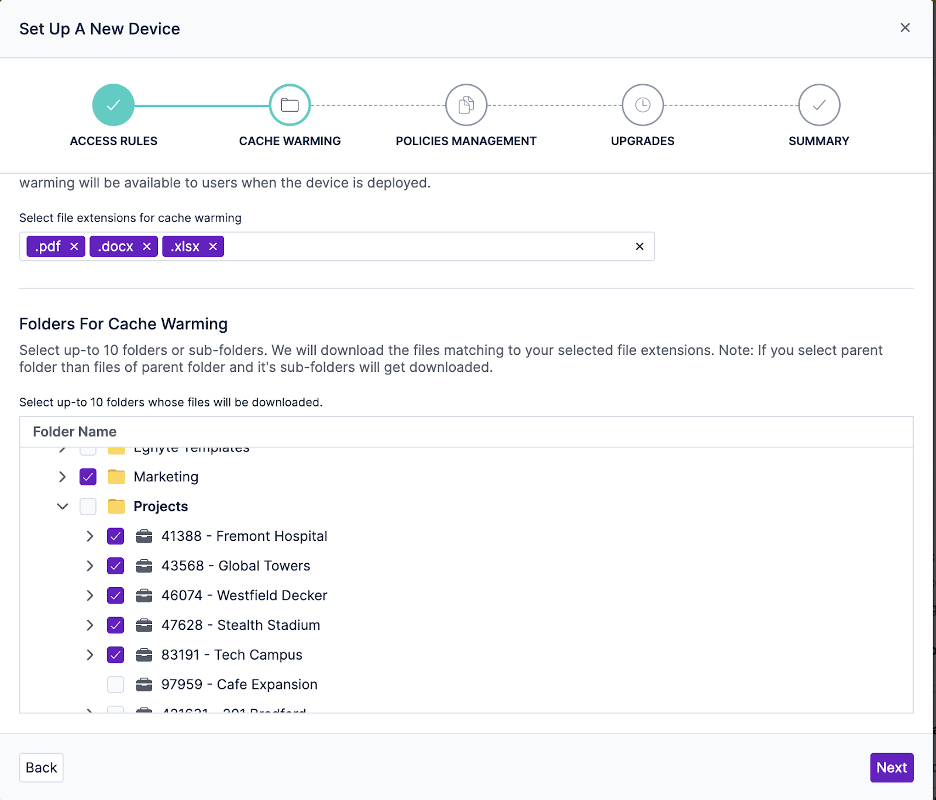The width and height of the screenshot is (936, 800).
Task: Expand 83191 - Tech Campus folder
Action: click(x=90, y=655)
